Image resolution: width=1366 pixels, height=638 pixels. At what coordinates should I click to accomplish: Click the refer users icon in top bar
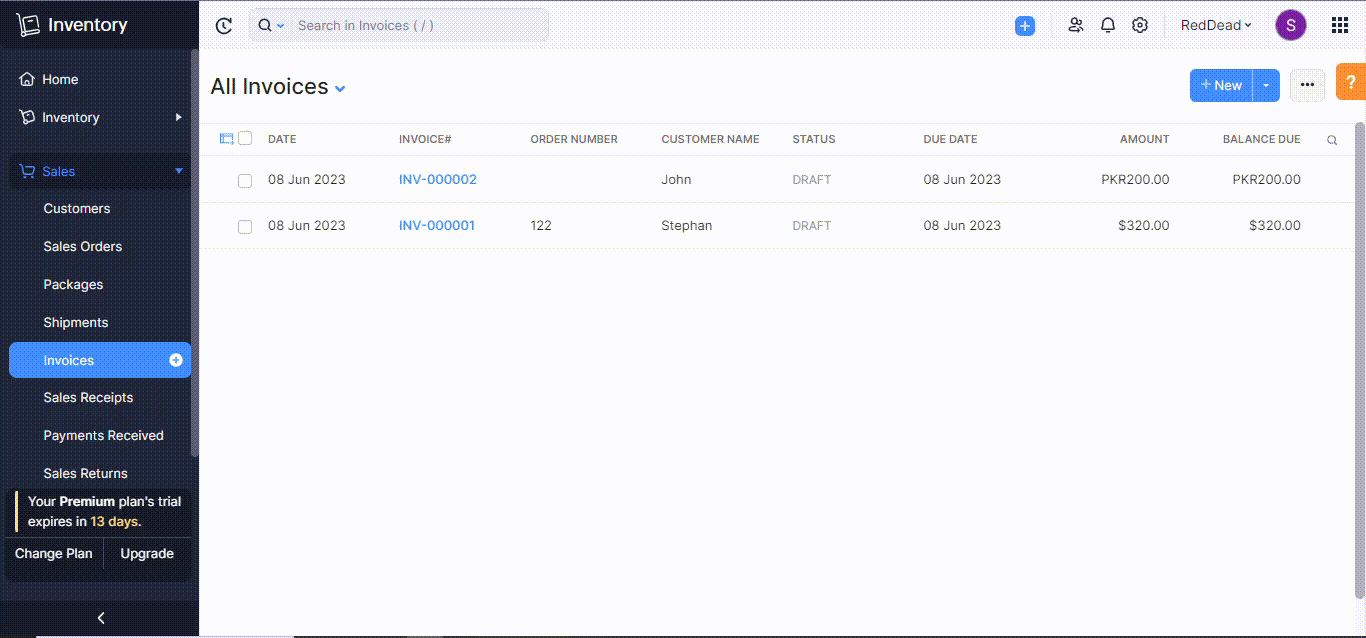[x=1076, y=25]
